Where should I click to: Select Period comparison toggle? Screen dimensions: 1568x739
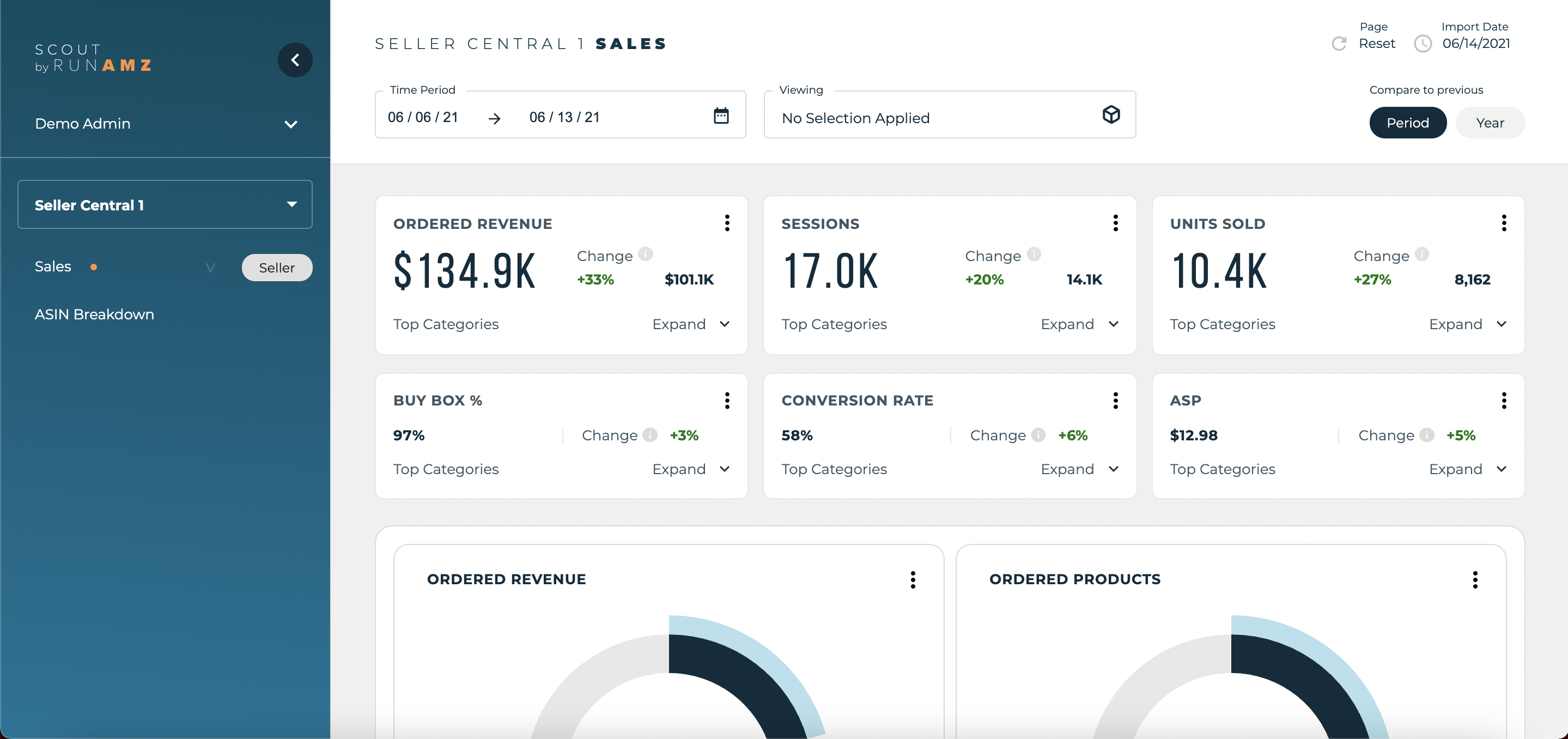(x=1407, y=123)
